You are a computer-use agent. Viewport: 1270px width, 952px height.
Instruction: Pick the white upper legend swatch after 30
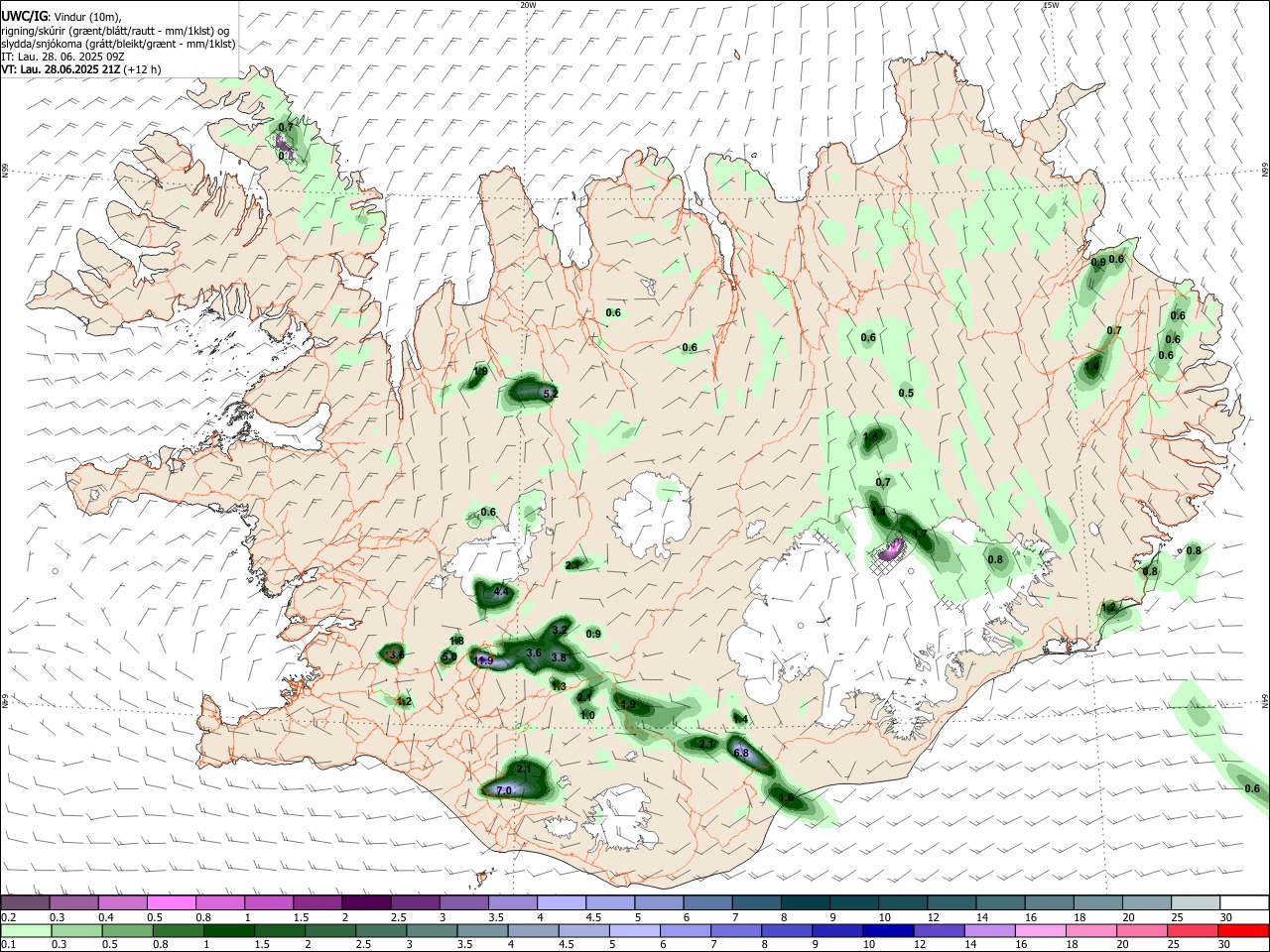pyautogui.click(x=1243, y=902)
